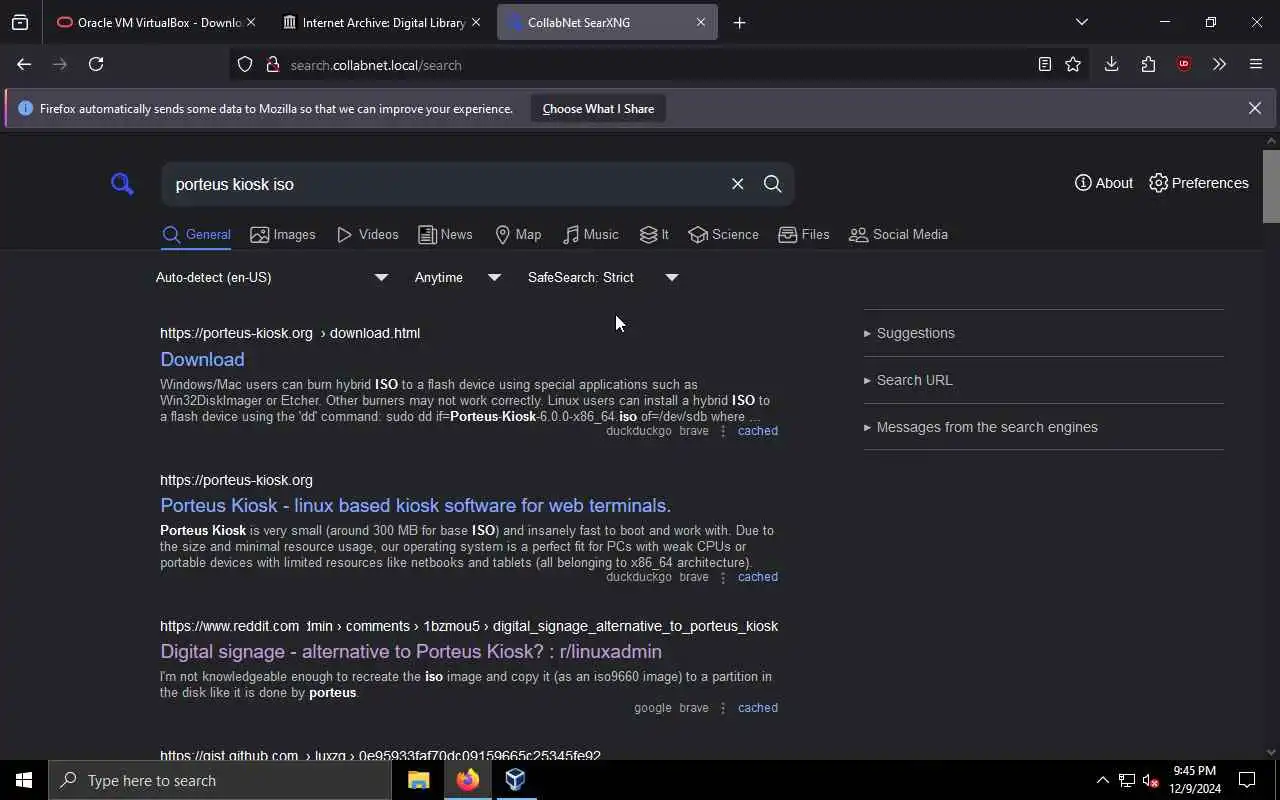Open the Auto-detect (en-US) language dropdown
Image resolution: width=1280 pixels, height=800 pixels.
point(272,277)
